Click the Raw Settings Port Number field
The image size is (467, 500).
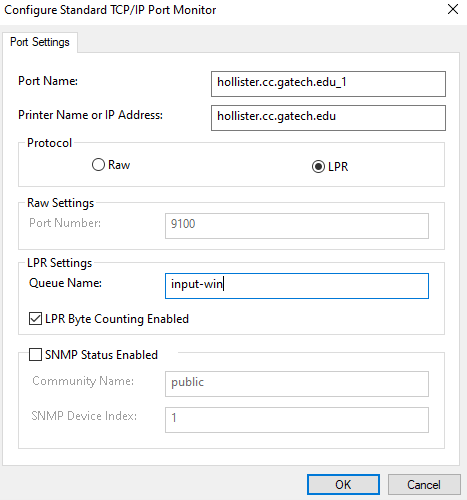click(x=297, y=226)
